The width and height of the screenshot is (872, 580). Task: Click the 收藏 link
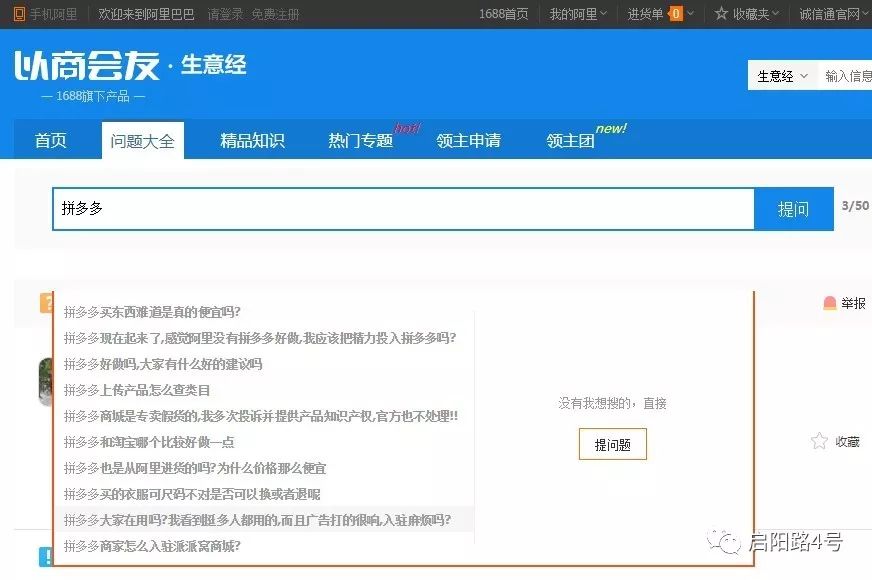847,442
